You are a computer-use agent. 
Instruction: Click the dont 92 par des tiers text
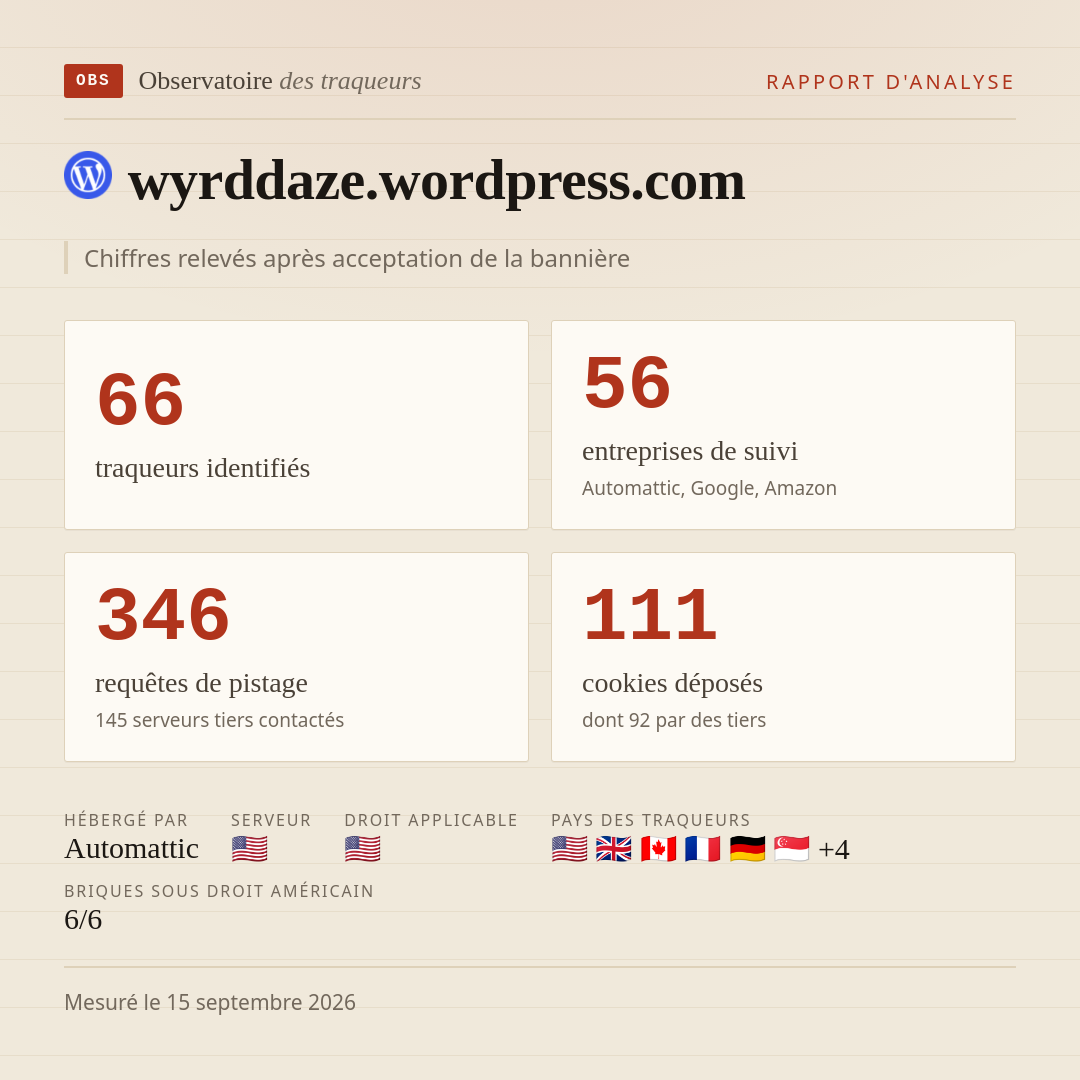click(x=674, y=720)
